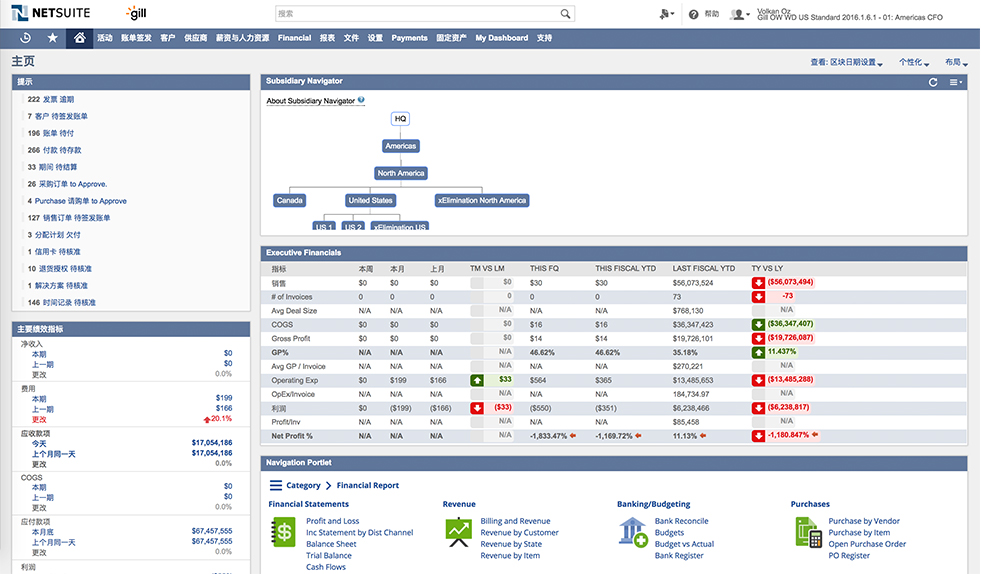Open the 布局 layout dropdown
The width and height of the screenshot is (981, 574).
(957, 62)
